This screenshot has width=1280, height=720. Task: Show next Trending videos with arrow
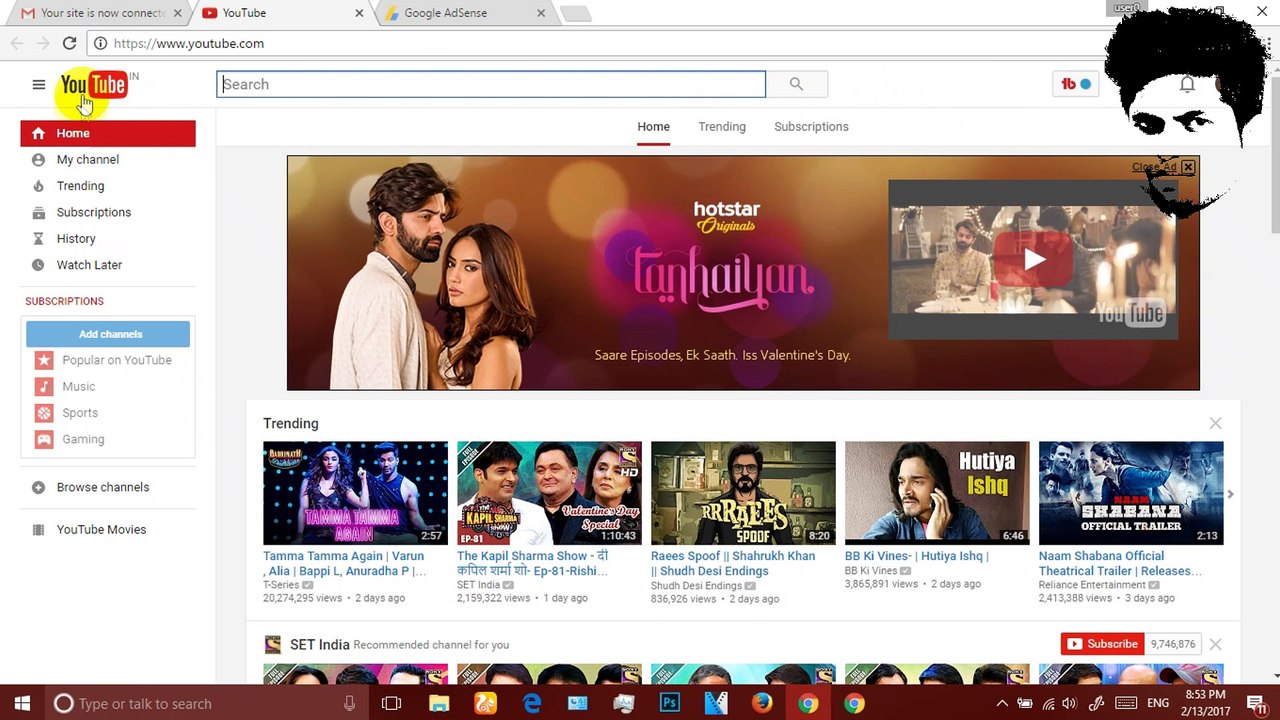(x=1230, y=494)
